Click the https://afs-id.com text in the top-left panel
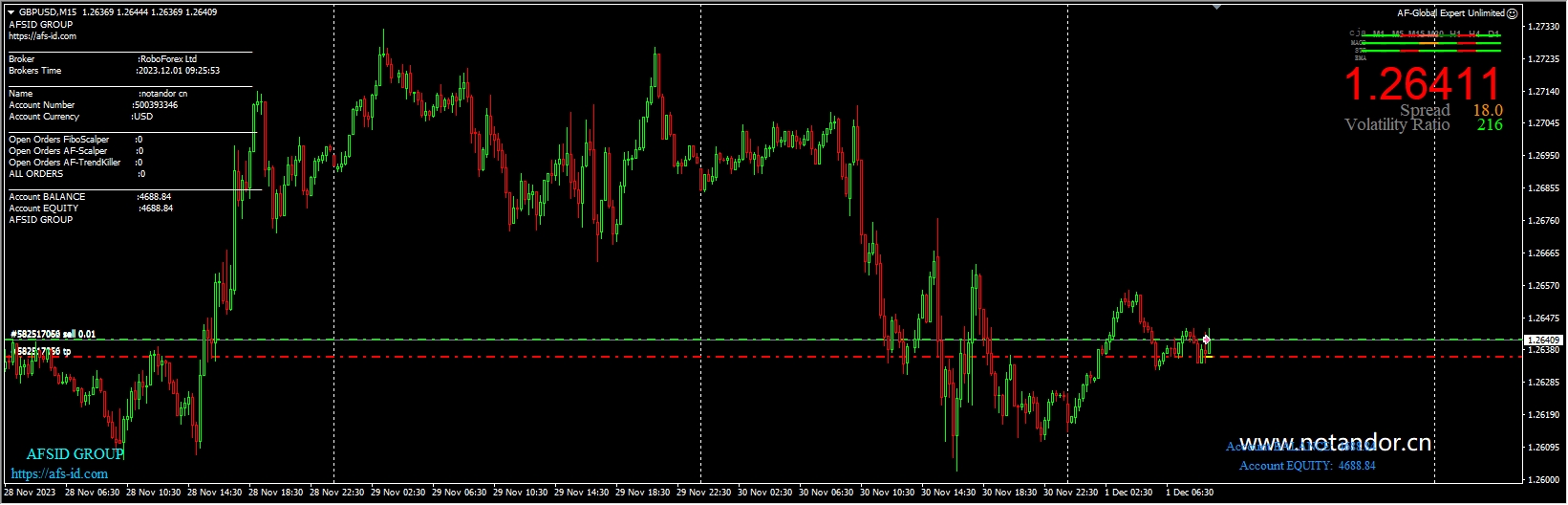 (42, 36)
